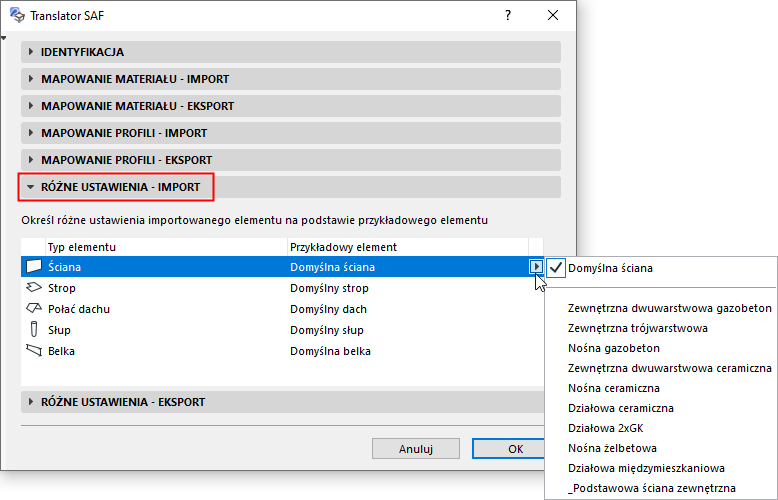The image size is (778, 500).
Task: Expand RÓŻNE USTAWIENIA - EKSPORT section
Action: click(x=283, y=402)
